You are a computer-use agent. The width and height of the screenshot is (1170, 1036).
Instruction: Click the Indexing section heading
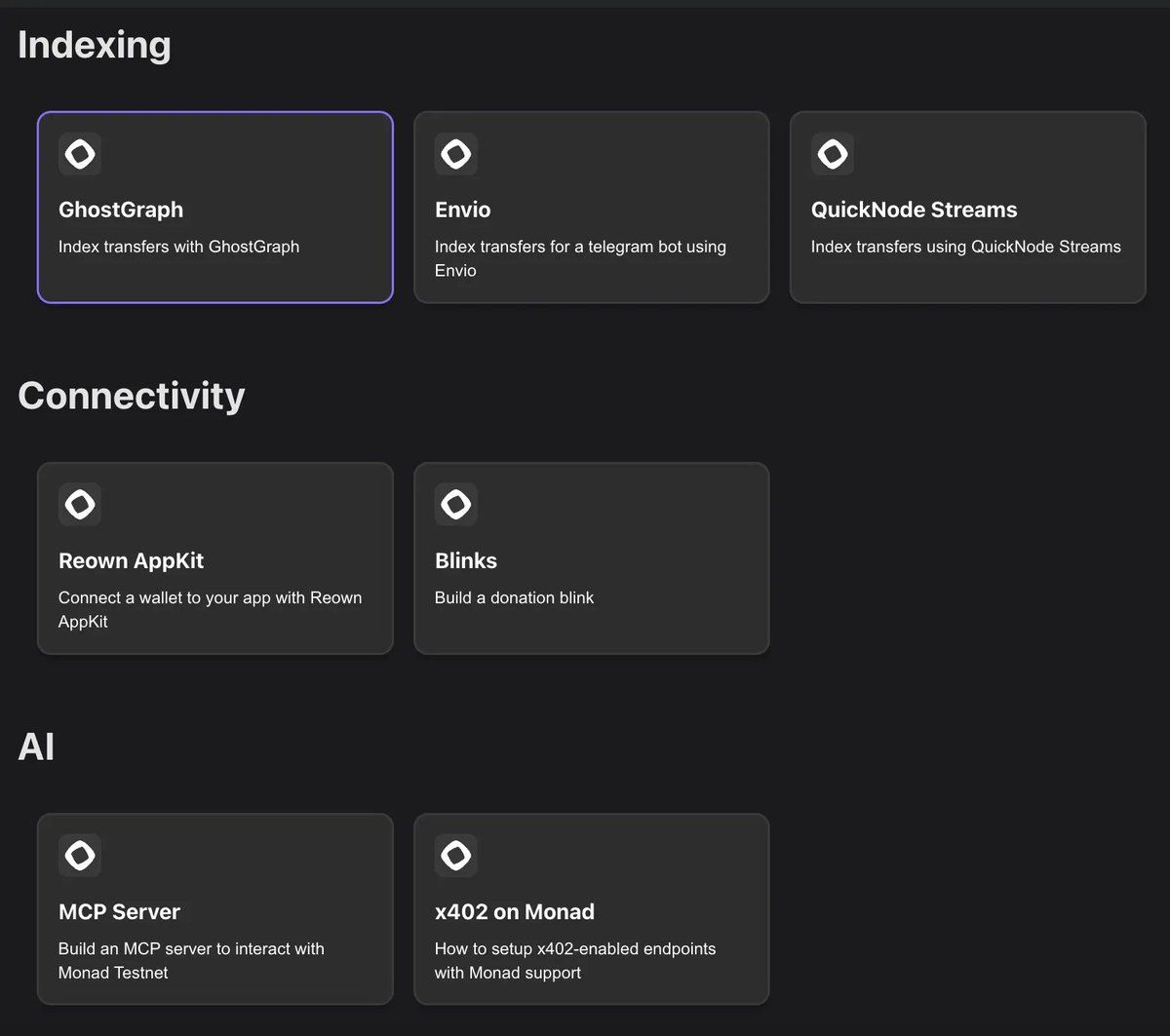coord(94,45)
